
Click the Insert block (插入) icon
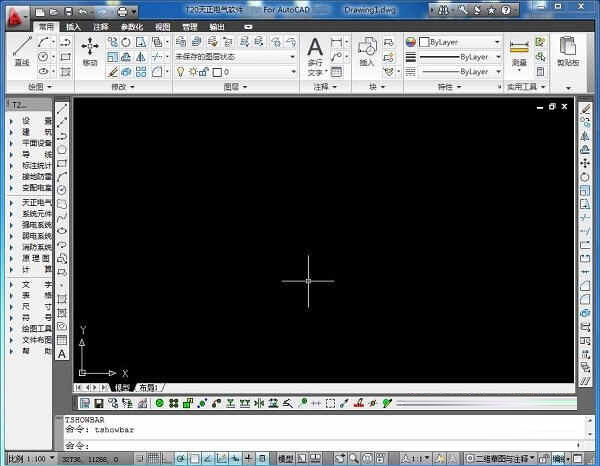tap(366, 52)
